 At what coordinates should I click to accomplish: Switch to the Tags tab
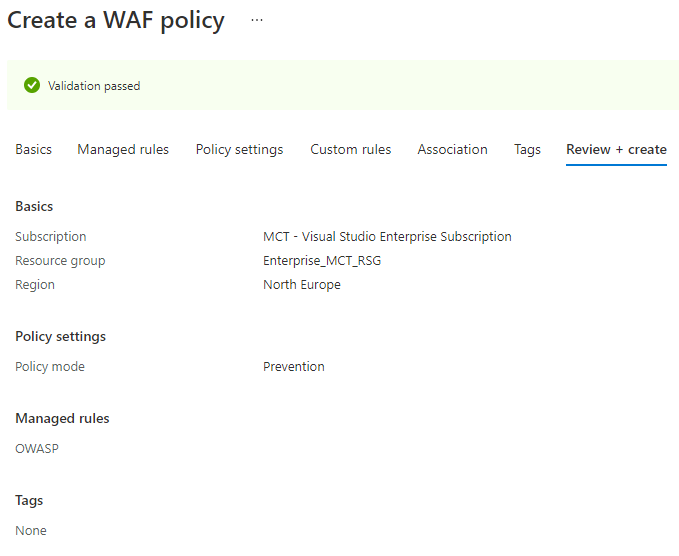pyautogui.click(x=527, y=149)
